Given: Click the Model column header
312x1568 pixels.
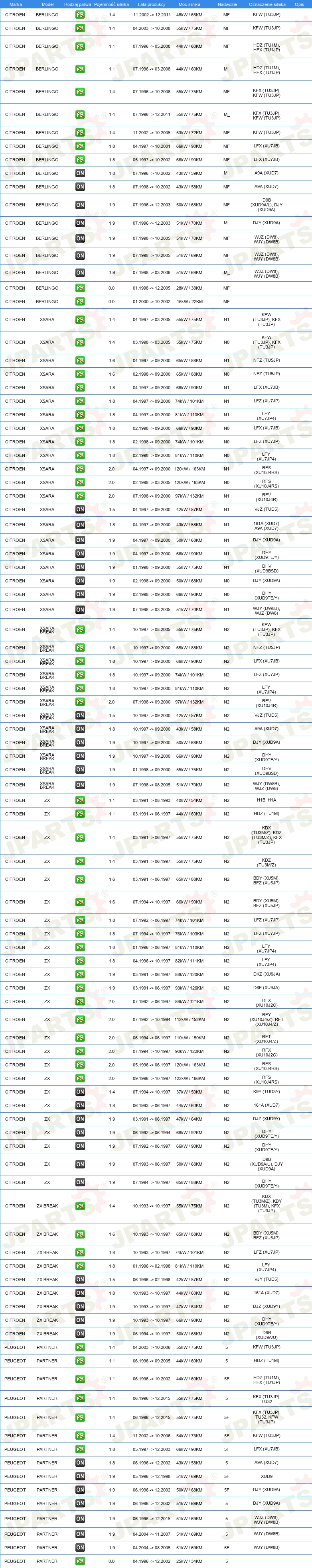Looking at the screenshot, I should point(47,4).
